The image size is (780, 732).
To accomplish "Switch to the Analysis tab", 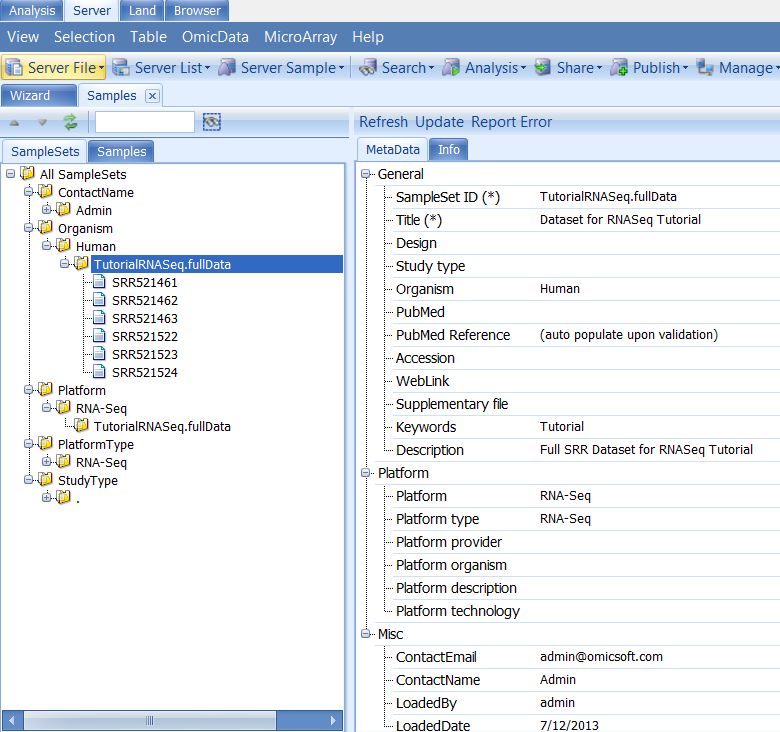I will point(32,10).
